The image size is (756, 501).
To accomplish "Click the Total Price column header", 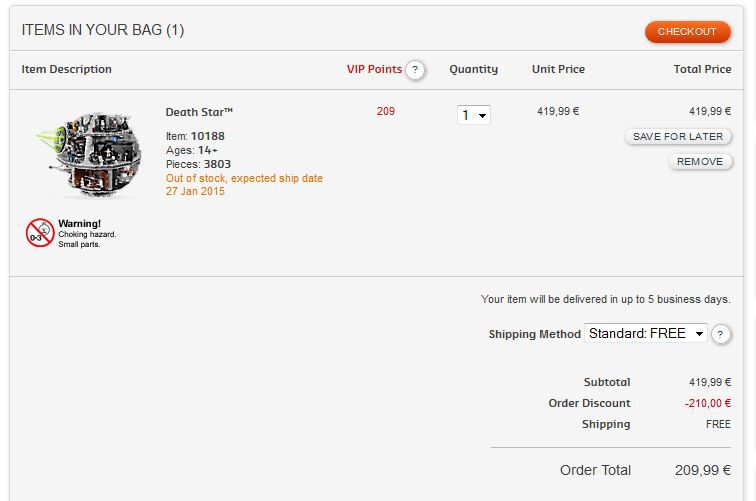I will [702, 69].
